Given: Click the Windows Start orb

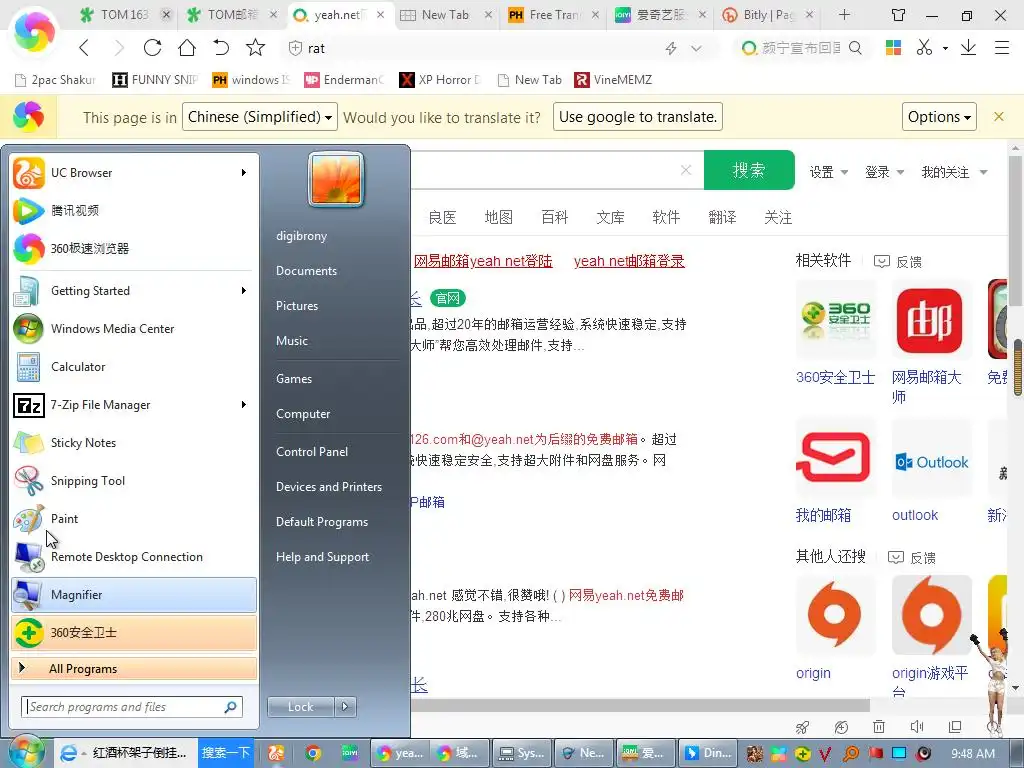Looking at the screenshot, I should click(25, 752).
